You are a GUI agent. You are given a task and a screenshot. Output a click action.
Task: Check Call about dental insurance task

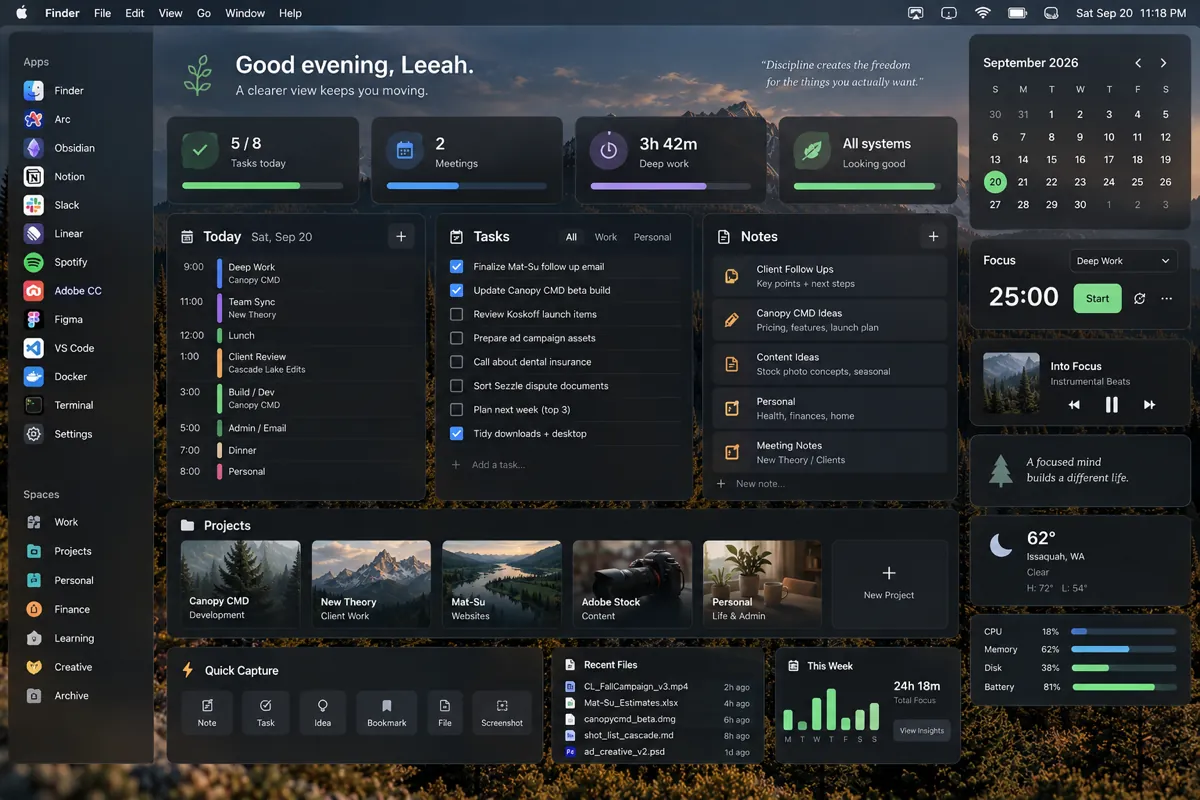pyautogui.click(x=456, y=362)
